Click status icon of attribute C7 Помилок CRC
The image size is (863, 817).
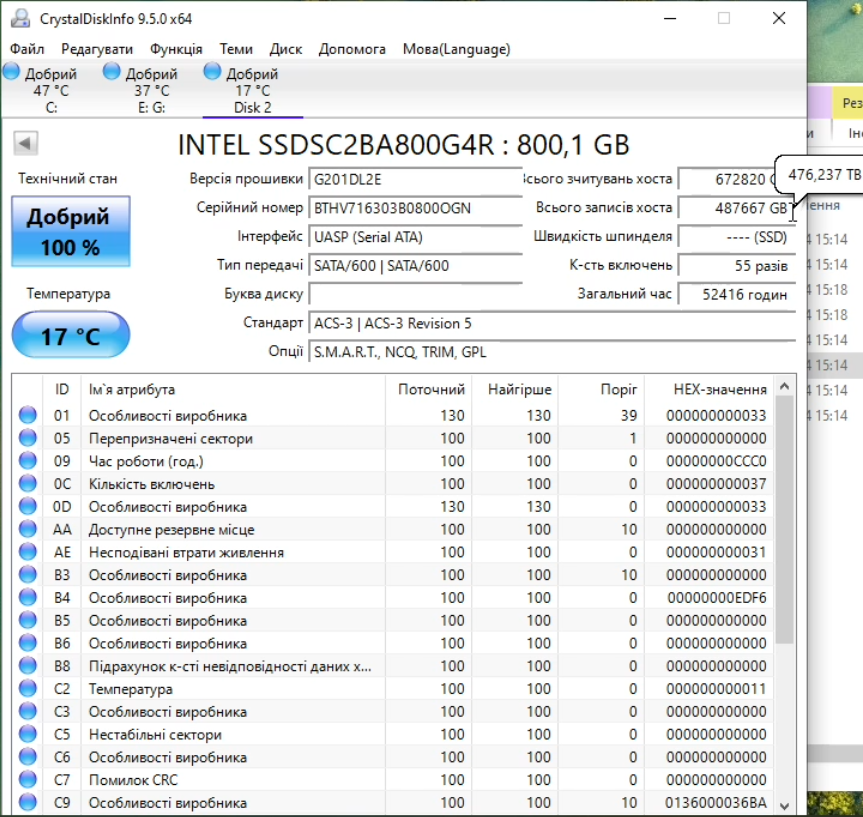coord(28,780)
